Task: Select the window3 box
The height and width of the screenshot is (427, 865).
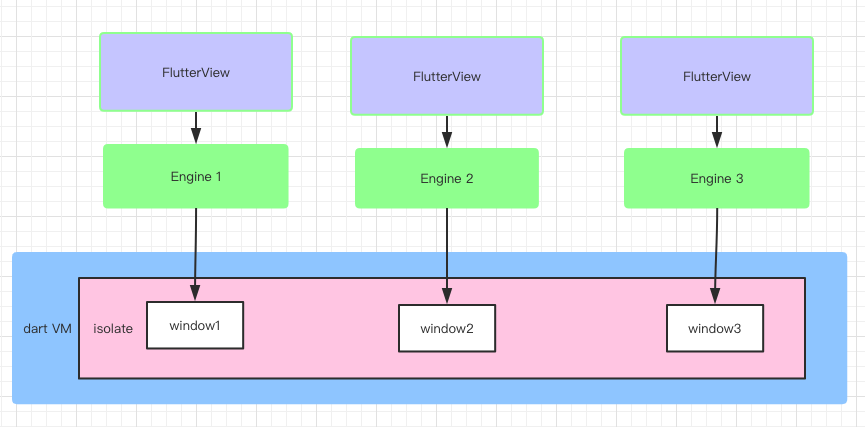Action: pyautogui.click(x=715, y=328)
